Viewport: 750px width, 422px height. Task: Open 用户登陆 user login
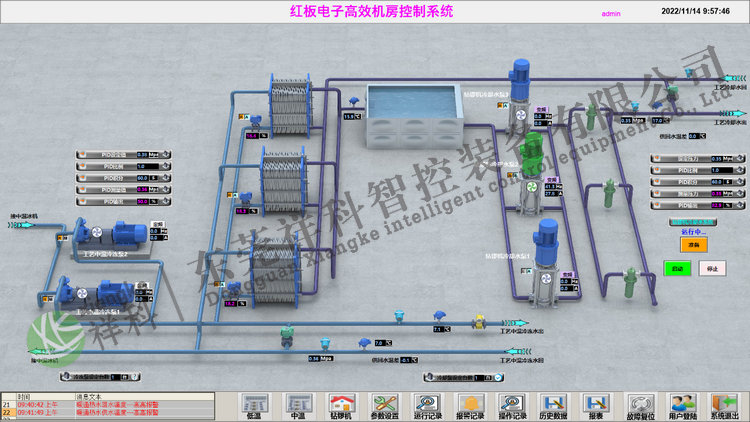(683, 405)
